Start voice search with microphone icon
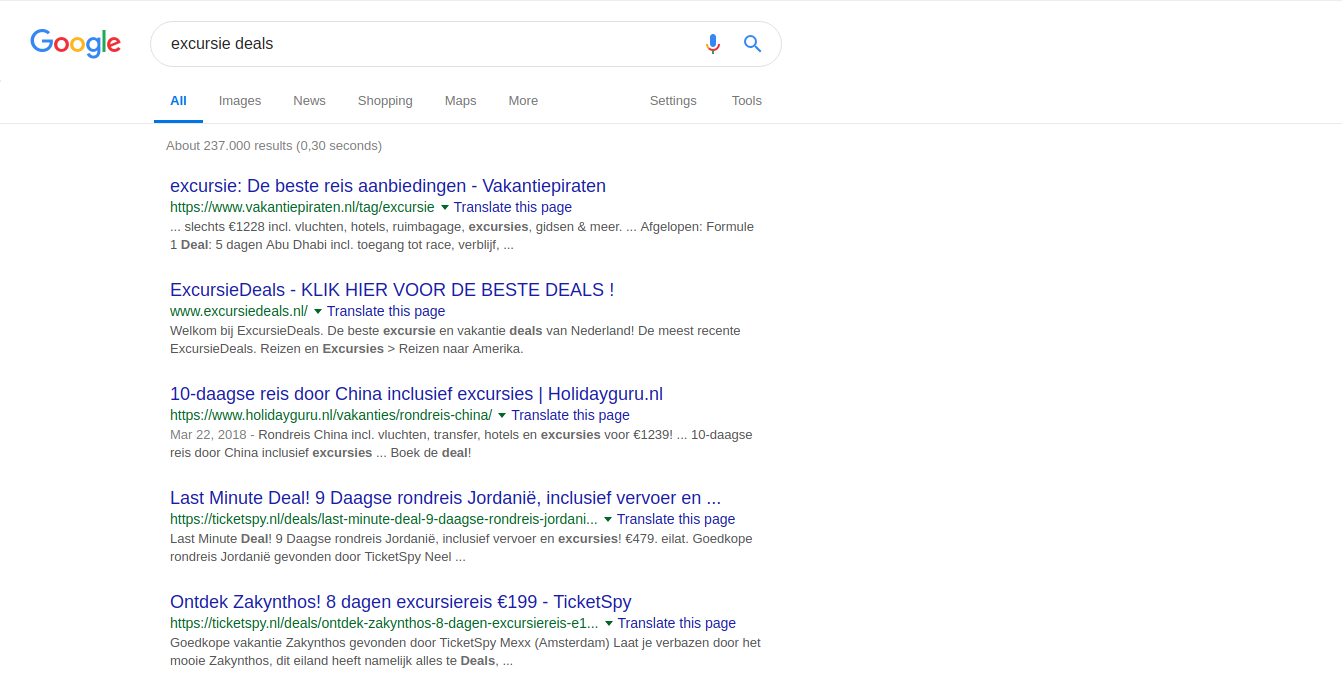The image size is (1342, 689). [712, 44]
